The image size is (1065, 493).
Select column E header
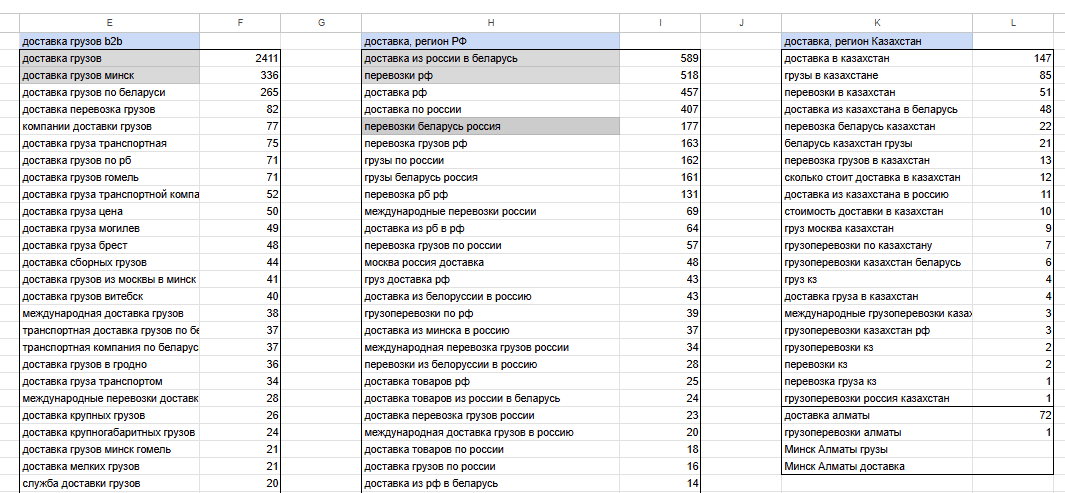[x=110, y=23]
